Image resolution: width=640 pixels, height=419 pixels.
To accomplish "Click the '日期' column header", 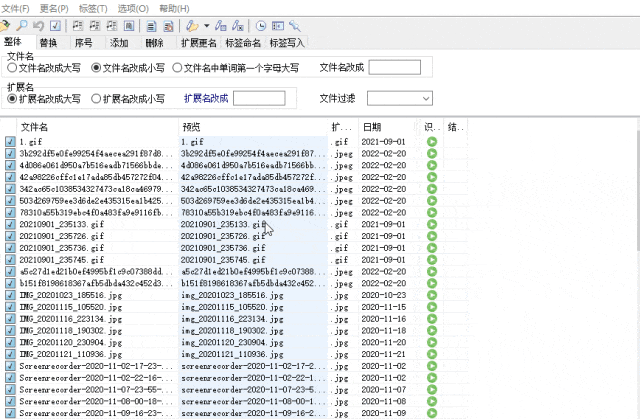I will pyautogui.click(x=388, y=127).
